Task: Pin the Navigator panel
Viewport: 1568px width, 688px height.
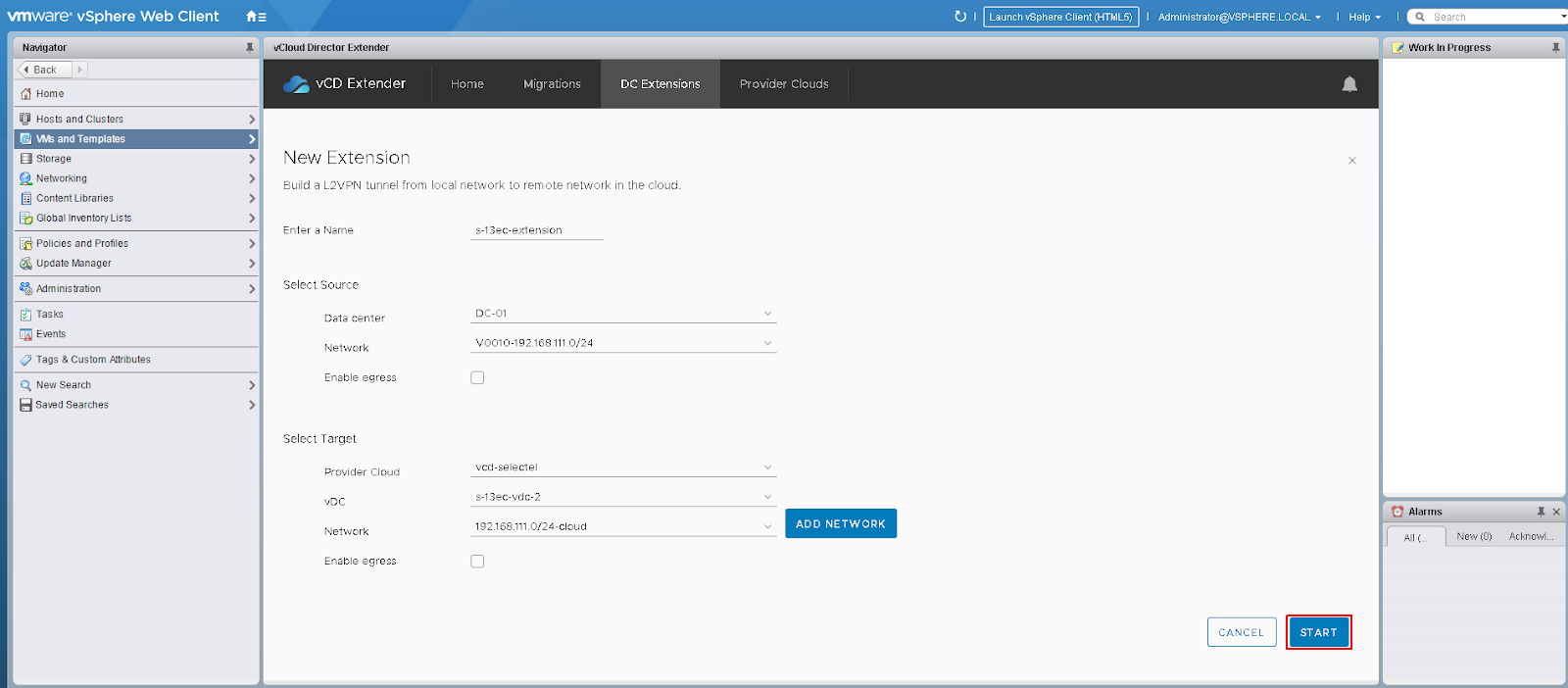Action: [250, 47]
